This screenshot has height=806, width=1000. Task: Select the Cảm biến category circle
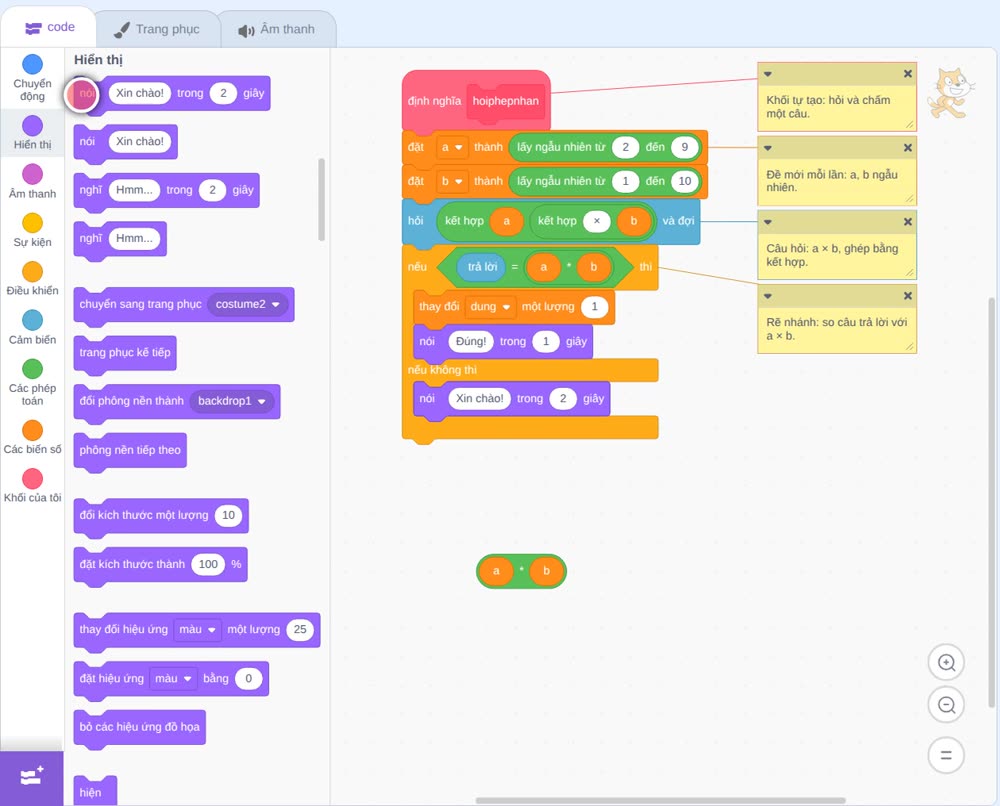(x=33, y=320)
